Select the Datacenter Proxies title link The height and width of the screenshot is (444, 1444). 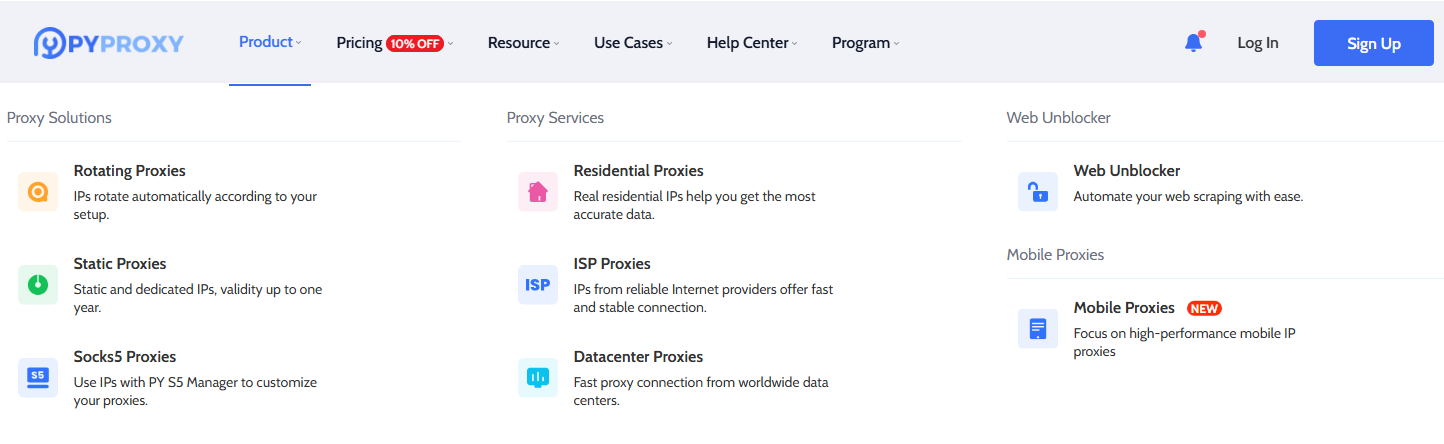[x=638, y=357]
